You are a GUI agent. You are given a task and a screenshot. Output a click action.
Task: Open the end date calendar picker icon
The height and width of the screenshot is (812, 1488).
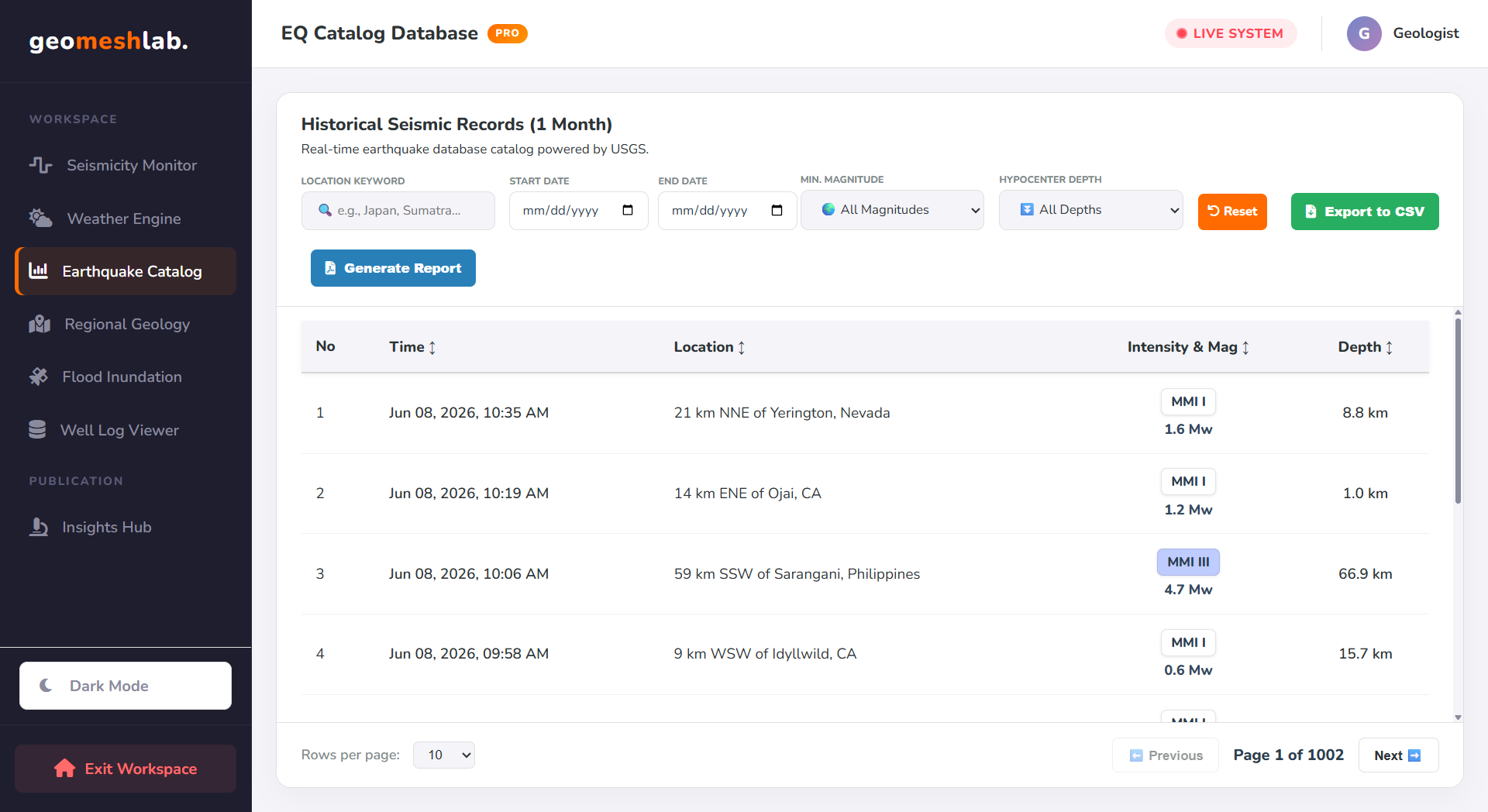point(777,210)
